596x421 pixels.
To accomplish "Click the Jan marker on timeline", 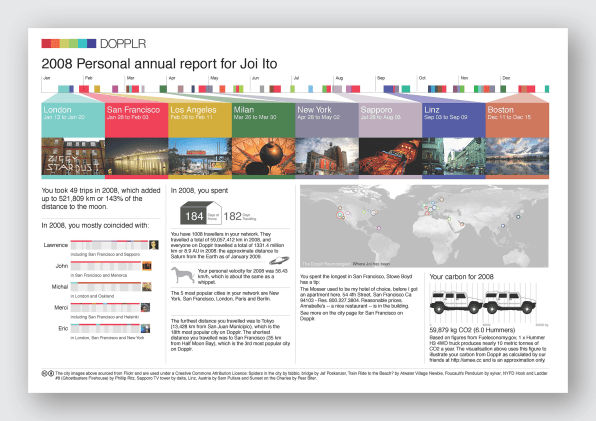I will [x=47, y=78].
